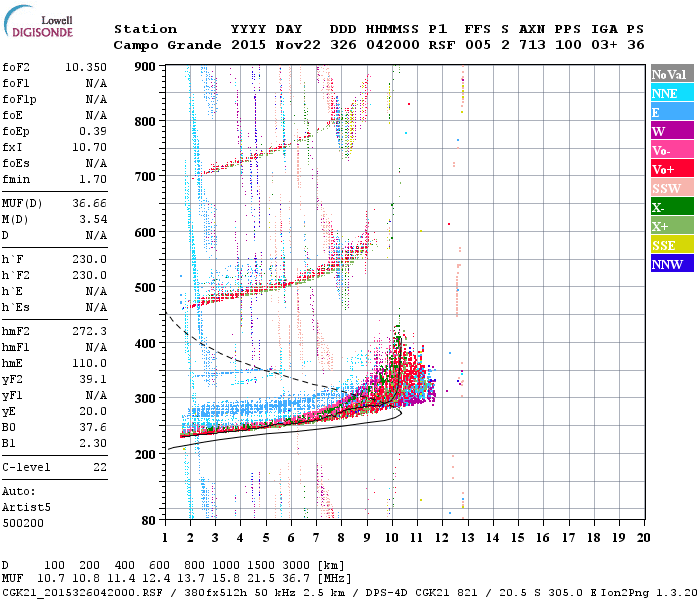This screenshot has width=700, height=600.
Task: Click the 80 km y-axis label
Action: click(x=149, y=520)
